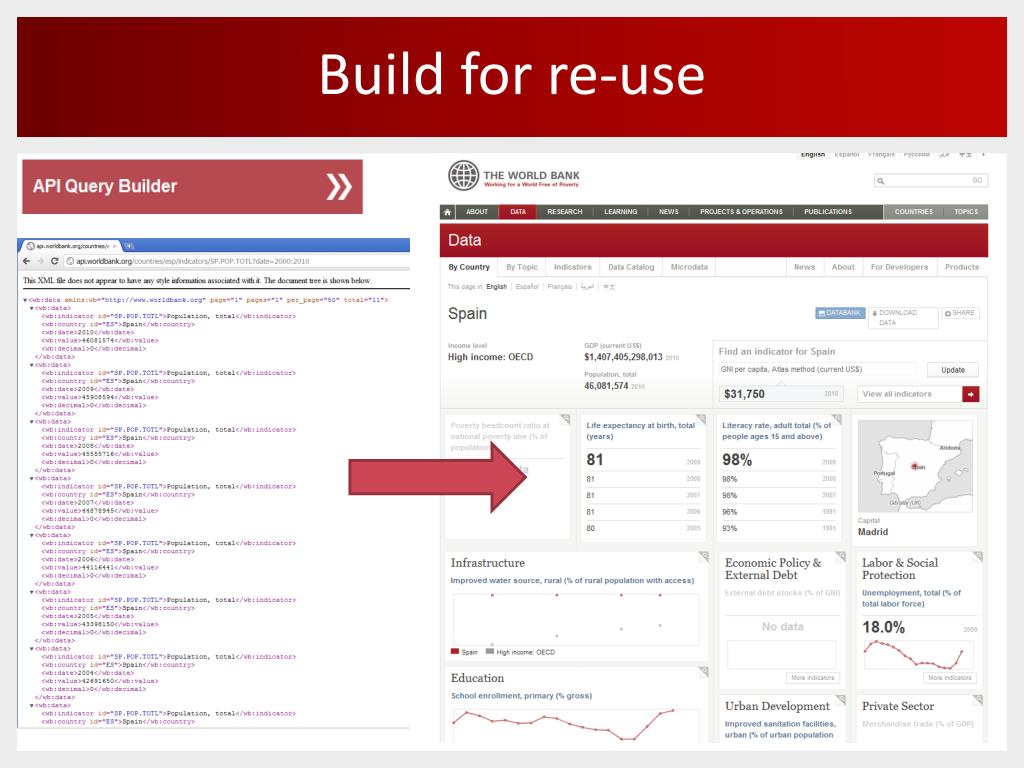The width and height of the screenshot is (1024, 768).
Task: Click School enrollment, primary indicator link
Action: [521, 696]
